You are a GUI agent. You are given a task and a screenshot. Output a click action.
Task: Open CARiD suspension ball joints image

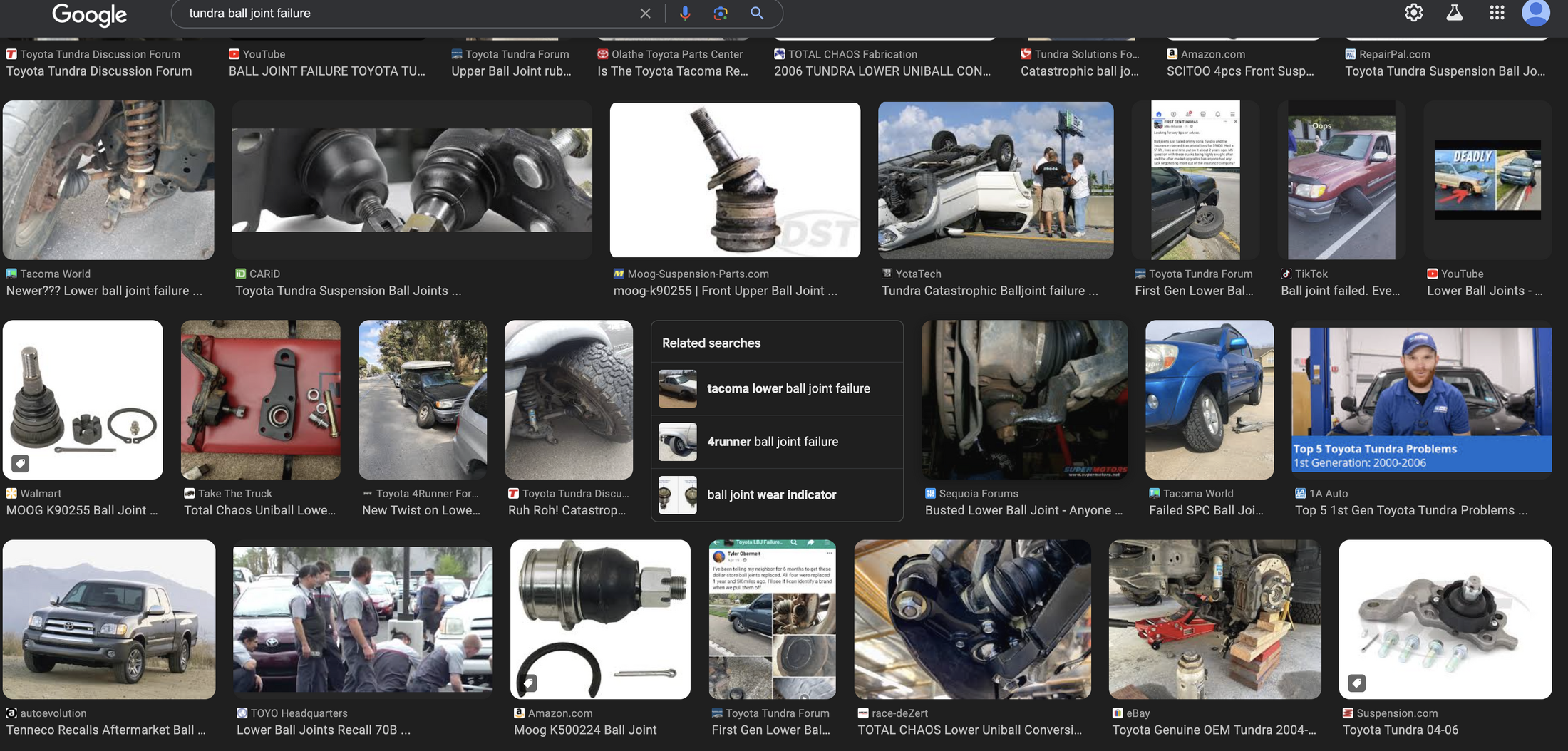412,180
